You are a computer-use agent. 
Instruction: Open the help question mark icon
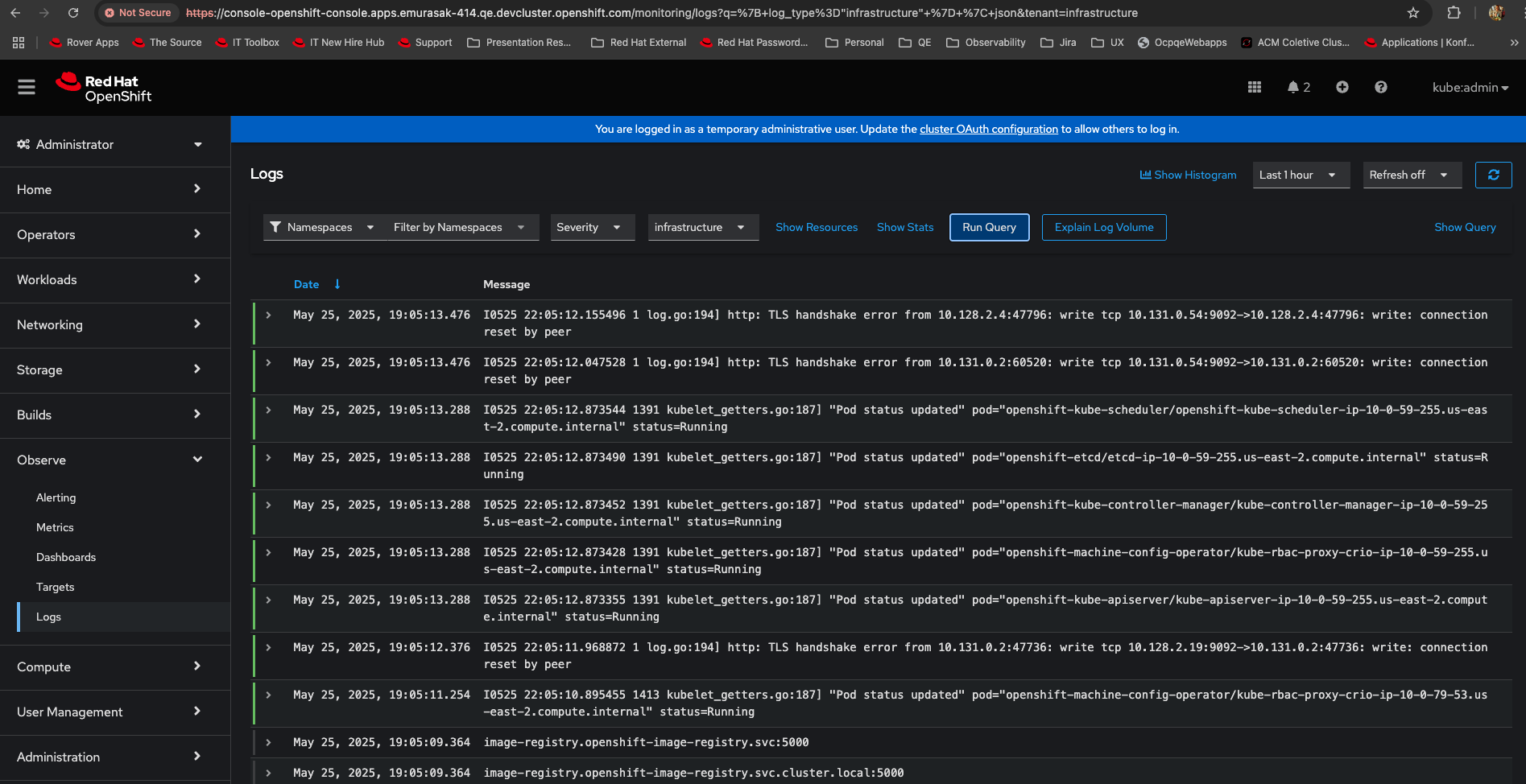(x=1380, y=87)
